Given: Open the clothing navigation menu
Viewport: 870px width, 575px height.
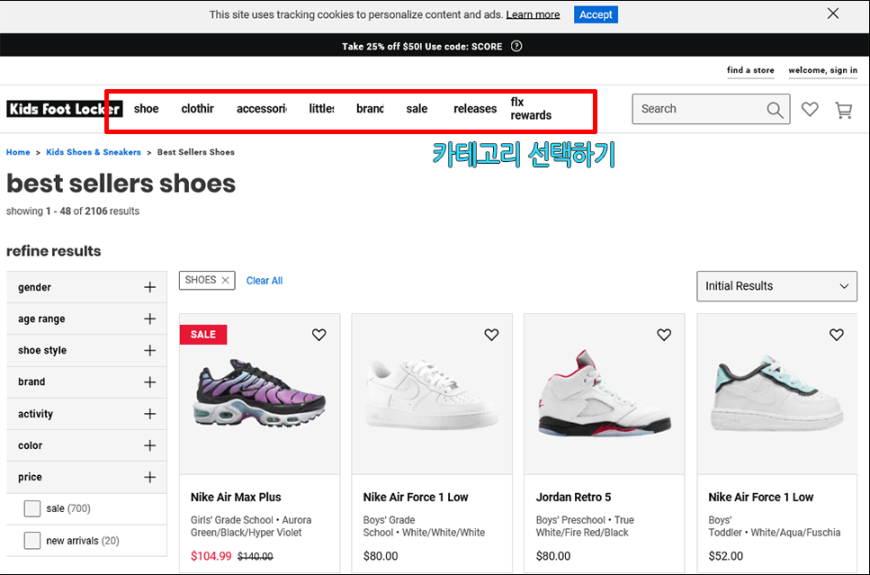Looking at the screenshot, I should click(198, 109).
